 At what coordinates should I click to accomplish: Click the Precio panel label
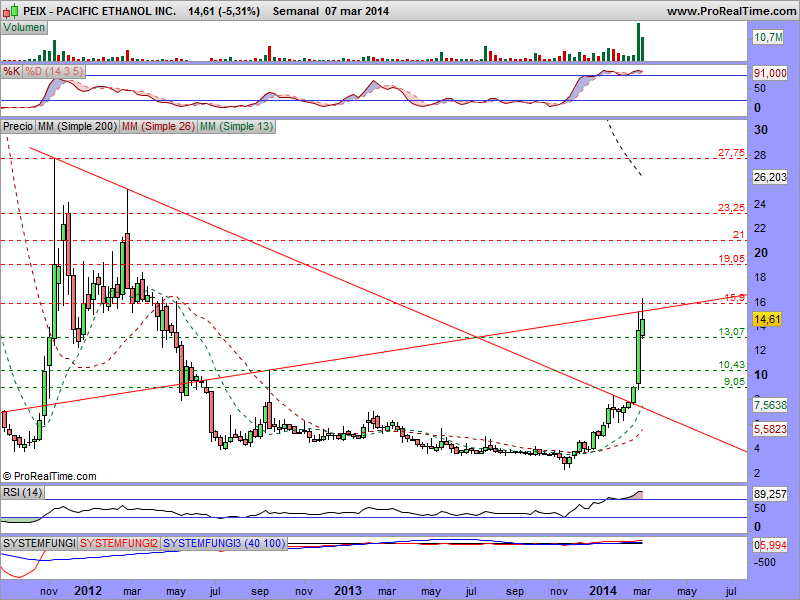coord(18,126)
